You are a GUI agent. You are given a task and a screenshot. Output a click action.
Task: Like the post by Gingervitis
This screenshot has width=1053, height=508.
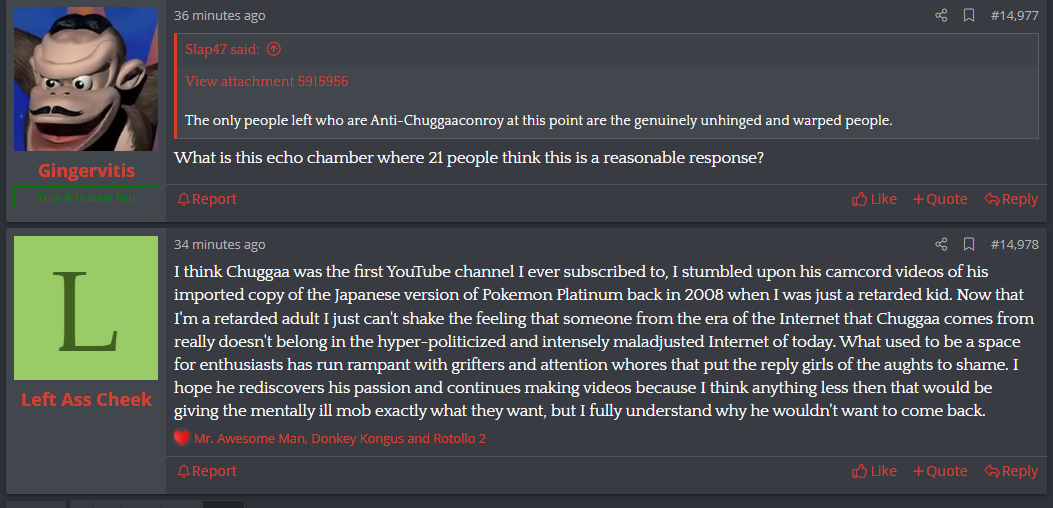[874, 199]
